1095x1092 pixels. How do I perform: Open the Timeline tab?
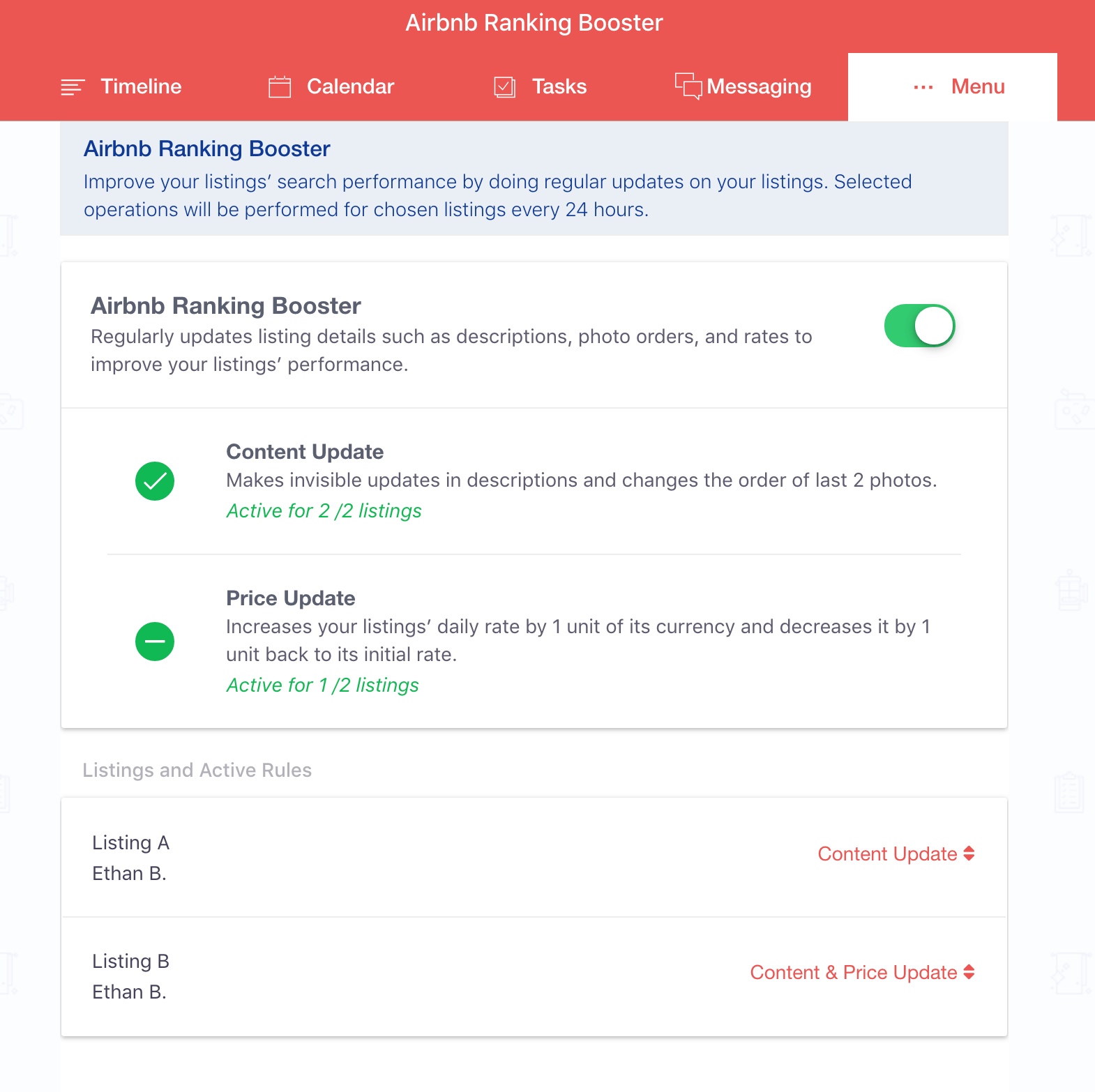(121, 86)
